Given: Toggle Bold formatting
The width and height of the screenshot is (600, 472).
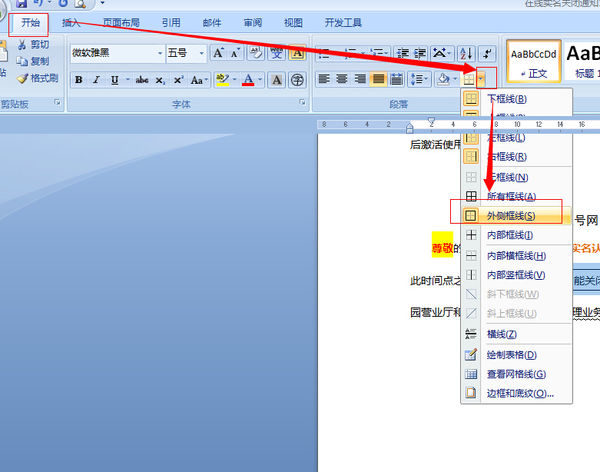Looking at the screenshot, I should (79, 80).
